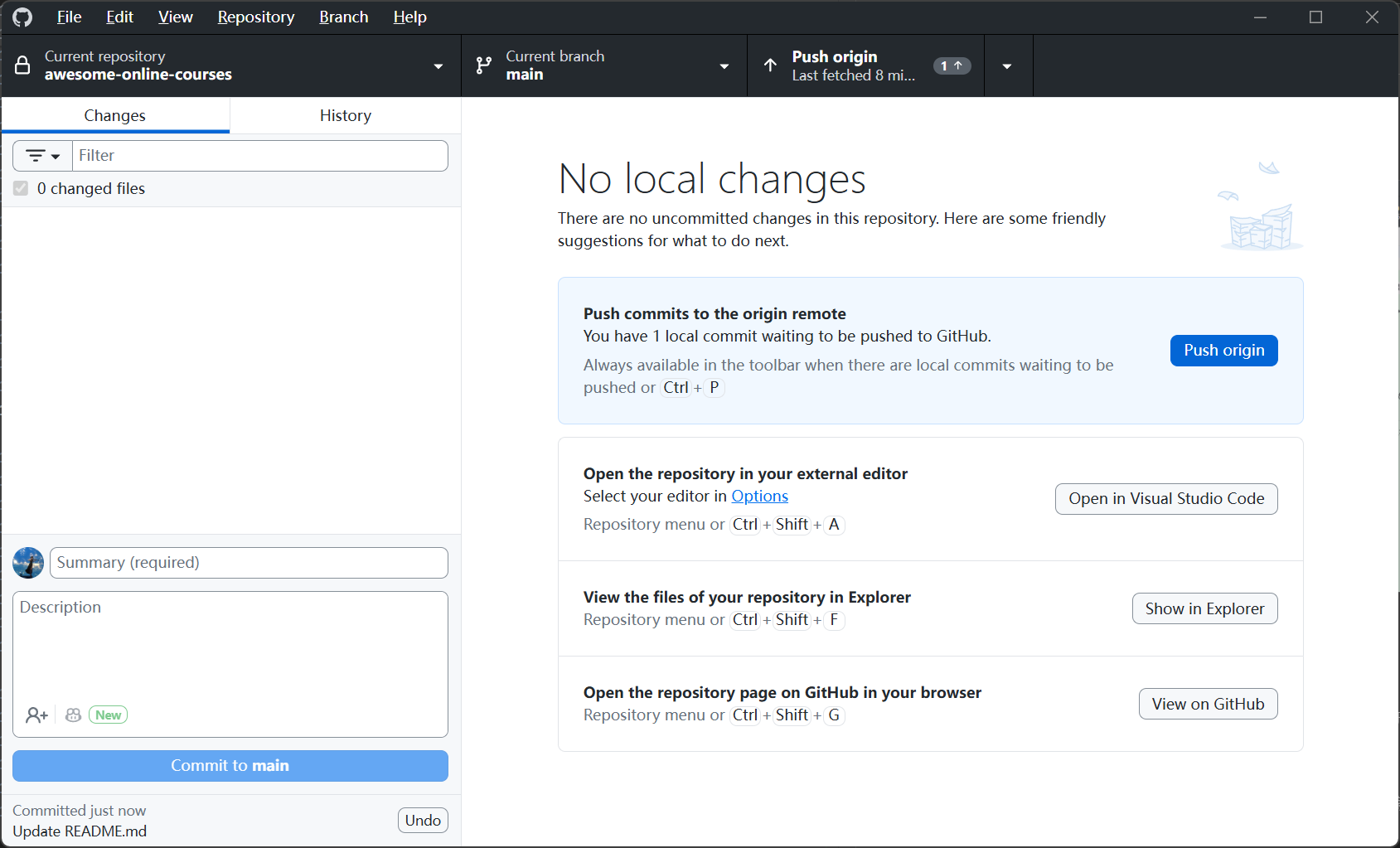1400x848 pixels.
Task: Click the user avatar beside Summary
Action: [x=28, y=563]
